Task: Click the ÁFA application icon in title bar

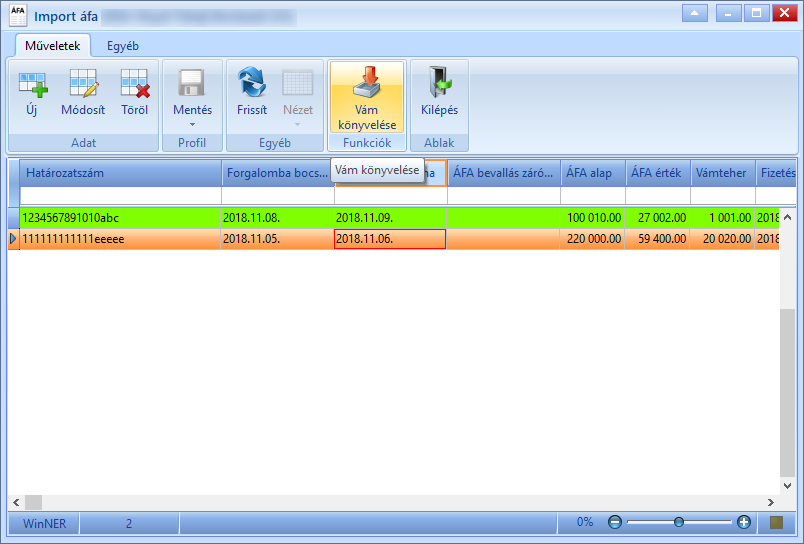Action: [x=18, y=16]
